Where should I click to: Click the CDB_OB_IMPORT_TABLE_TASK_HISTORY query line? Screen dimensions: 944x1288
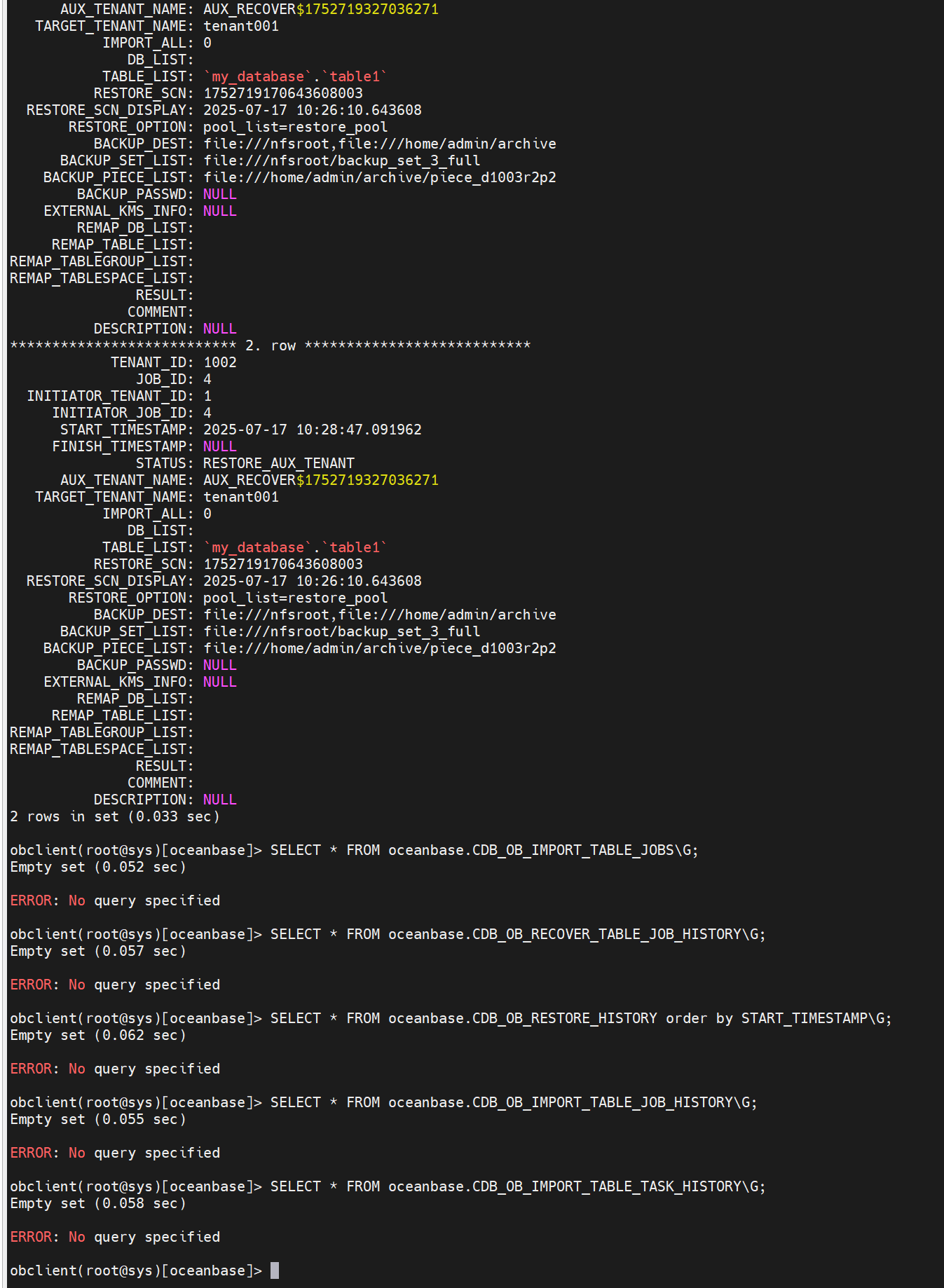(x=388, y=1186)
